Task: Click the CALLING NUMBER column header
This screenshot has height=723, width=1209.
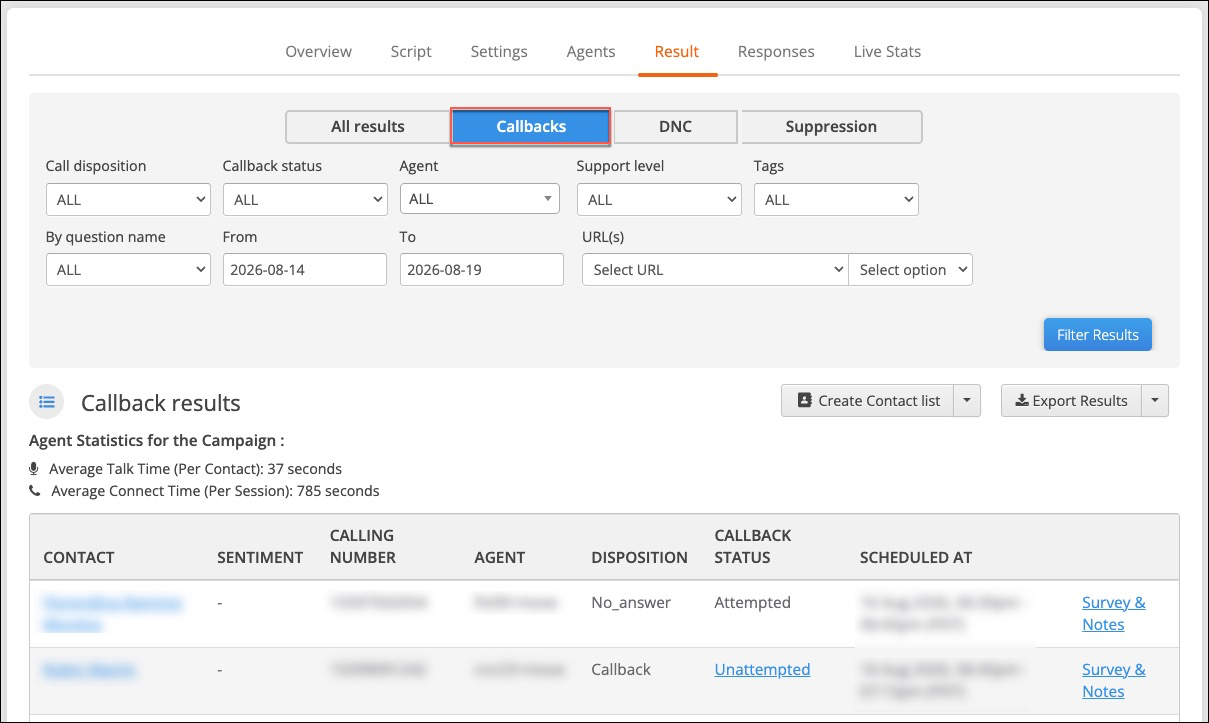Action: tap(363, 546)
